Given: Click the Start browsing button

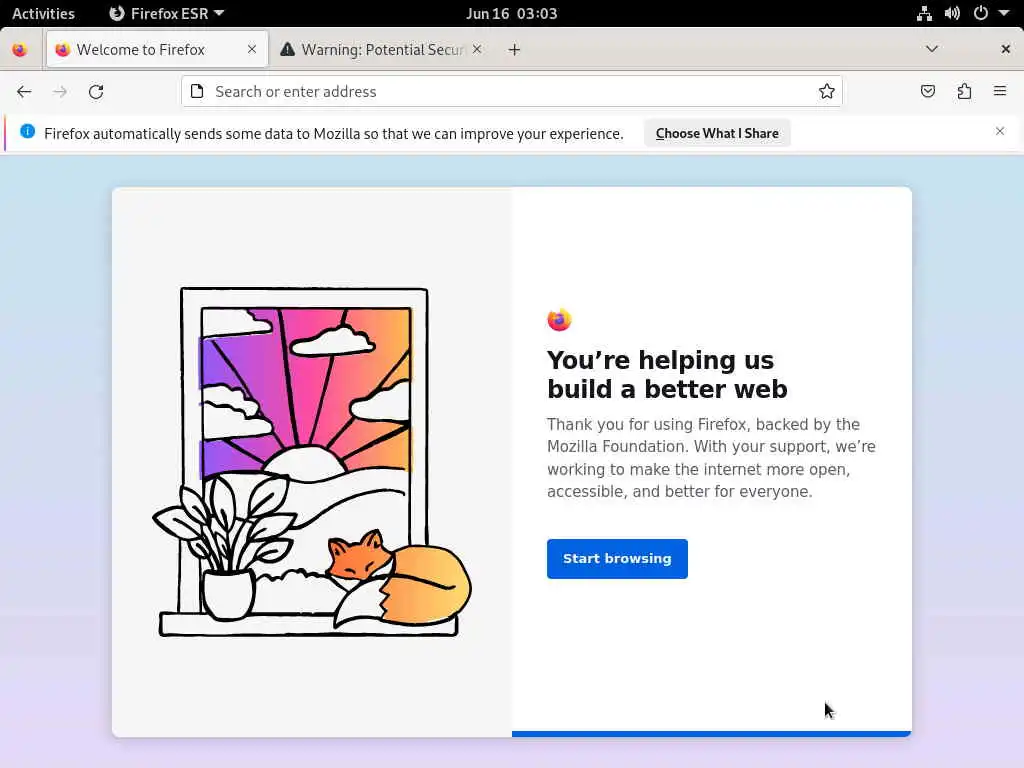Looking at the screenshot, I should [x=617, y=558].
